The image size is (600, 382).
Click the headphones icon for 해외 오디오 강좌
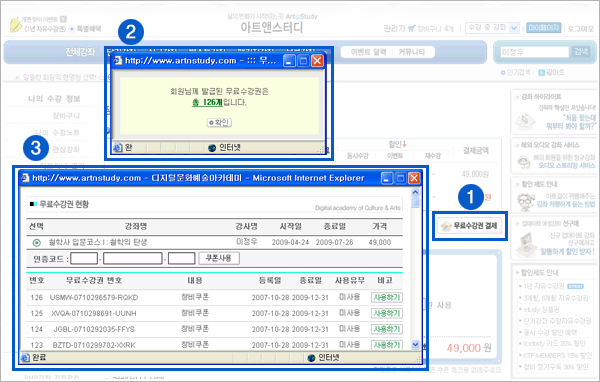click(523, 162)
